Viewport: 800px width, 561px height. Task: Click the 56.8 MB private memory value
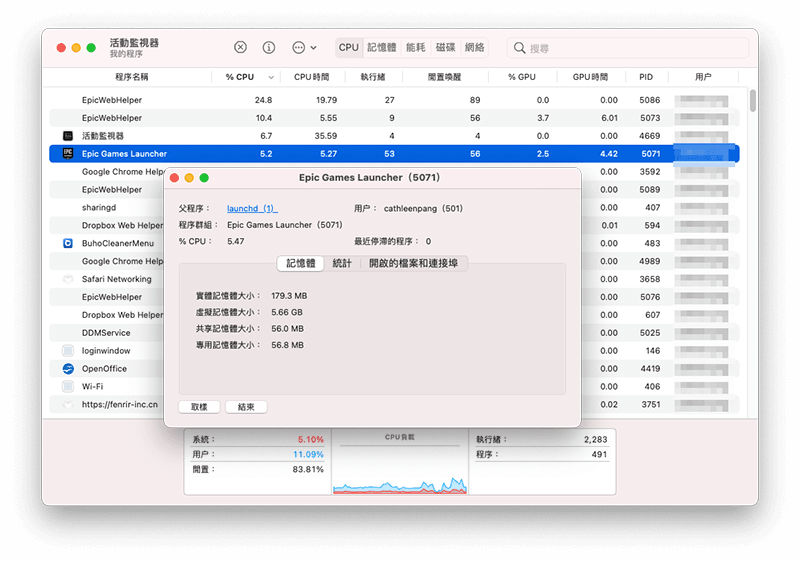pos(287,345)
